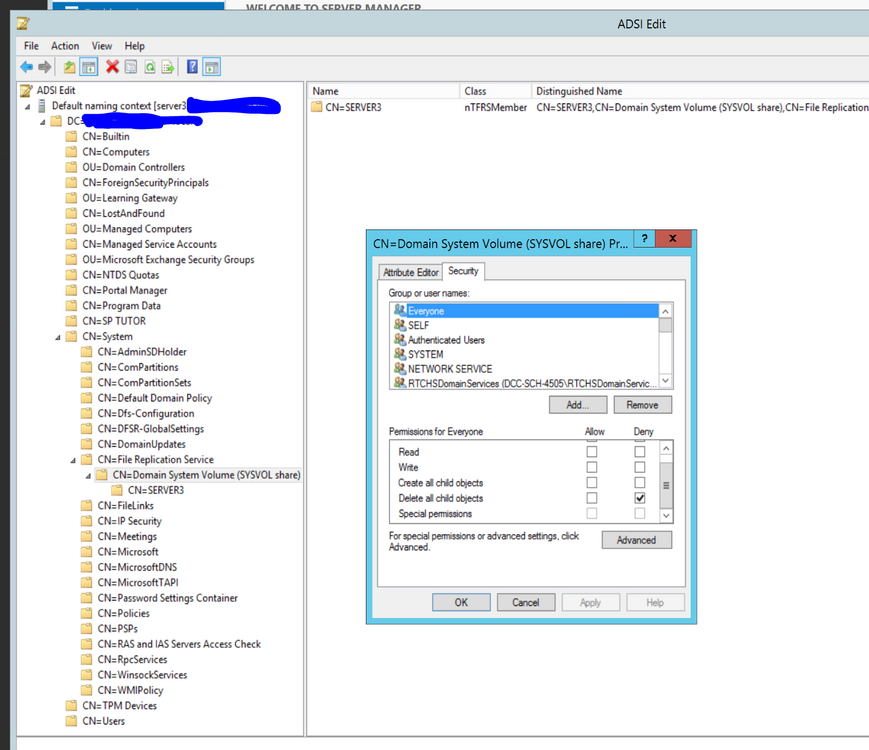
Task: Click the SYSTEM principal icon
Action: click(x=400, y=354)
